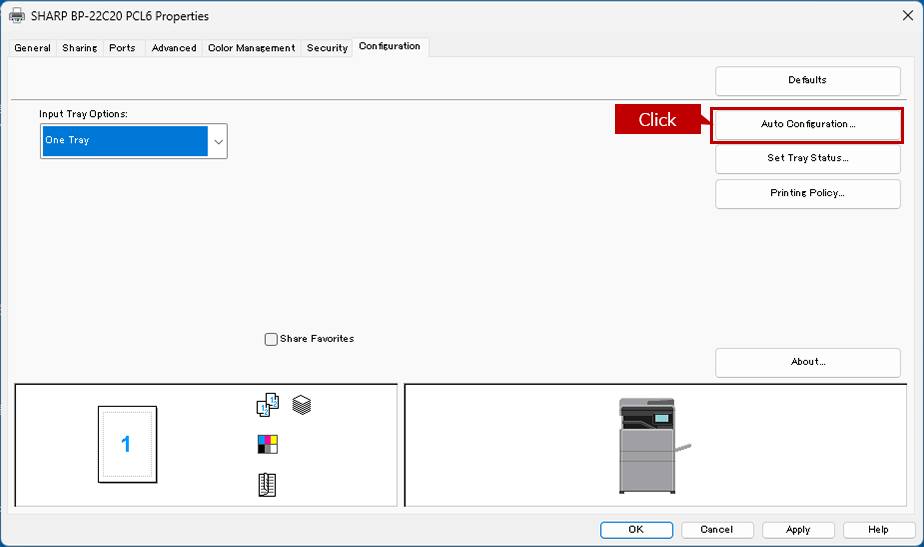Viewport: 924px width, 547px height.
Task: Open the Security tab
Action: [327, 48]
